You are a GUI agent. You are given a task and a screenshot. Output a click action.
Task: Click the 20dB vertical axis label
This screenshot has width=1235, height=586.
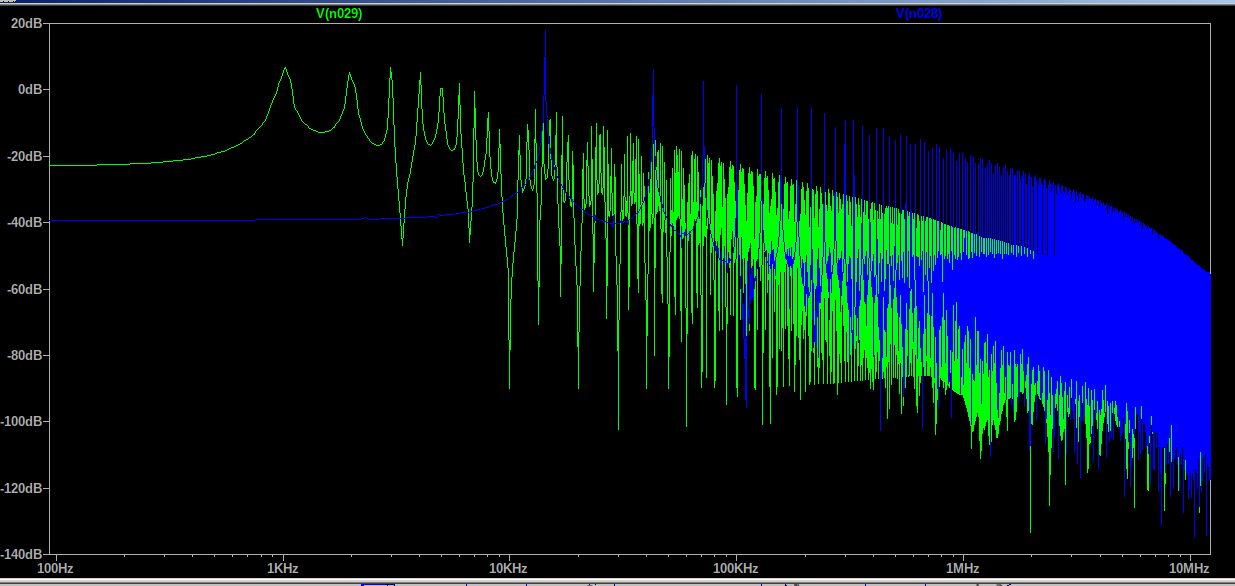click(26, 23)
